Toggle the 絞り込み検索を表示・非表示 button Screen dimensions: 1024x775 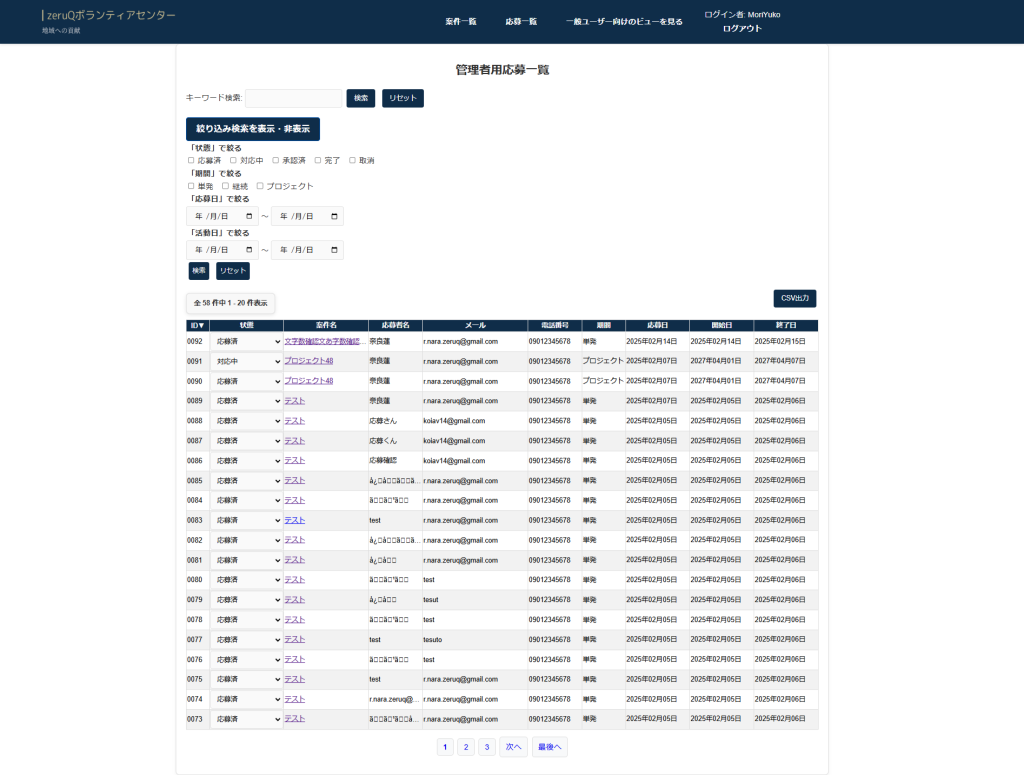(253, 129)
